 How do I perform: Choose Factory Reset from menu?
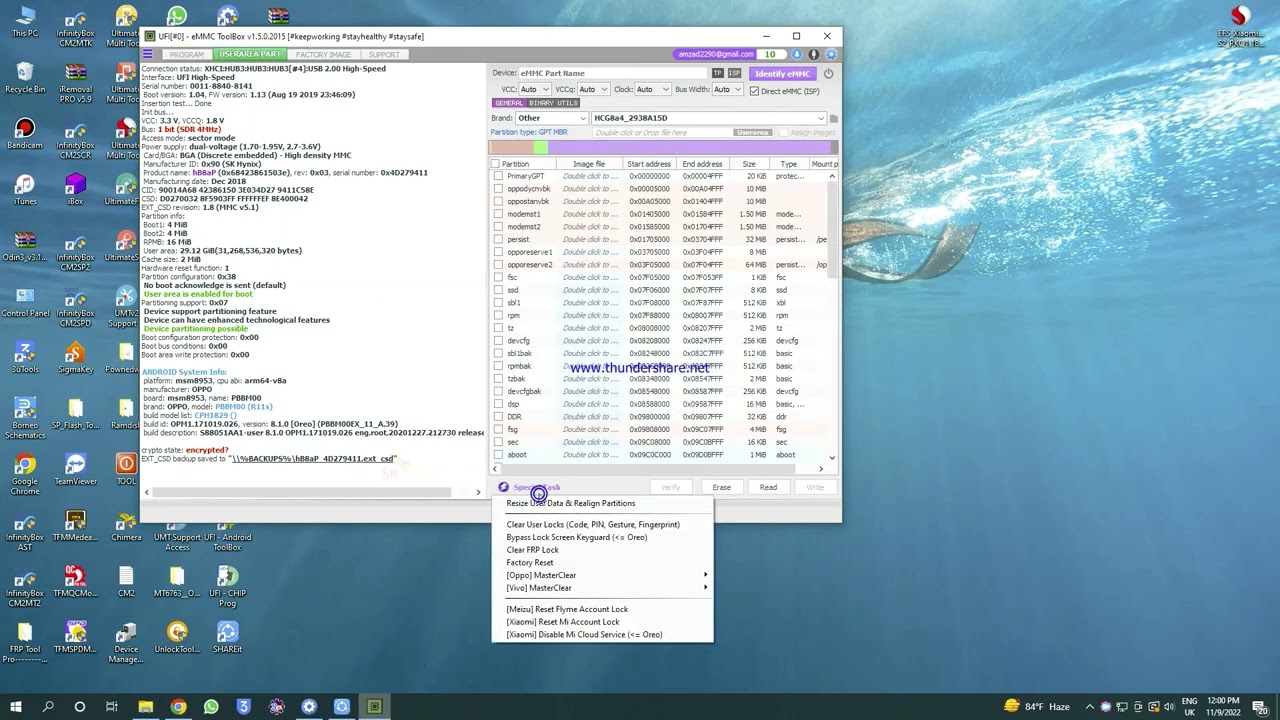point(603,563)
